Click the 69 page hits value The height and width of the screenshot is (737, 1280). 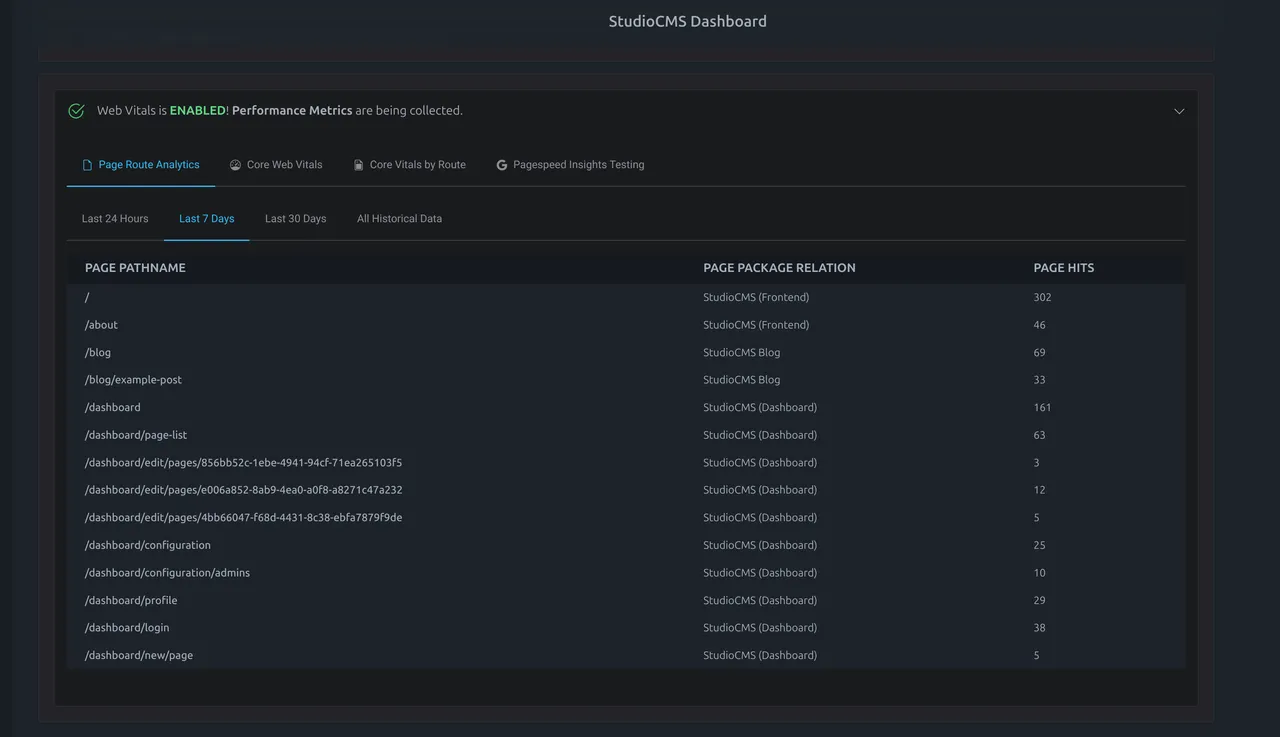pyautogui.click(x=1039, y=353)
